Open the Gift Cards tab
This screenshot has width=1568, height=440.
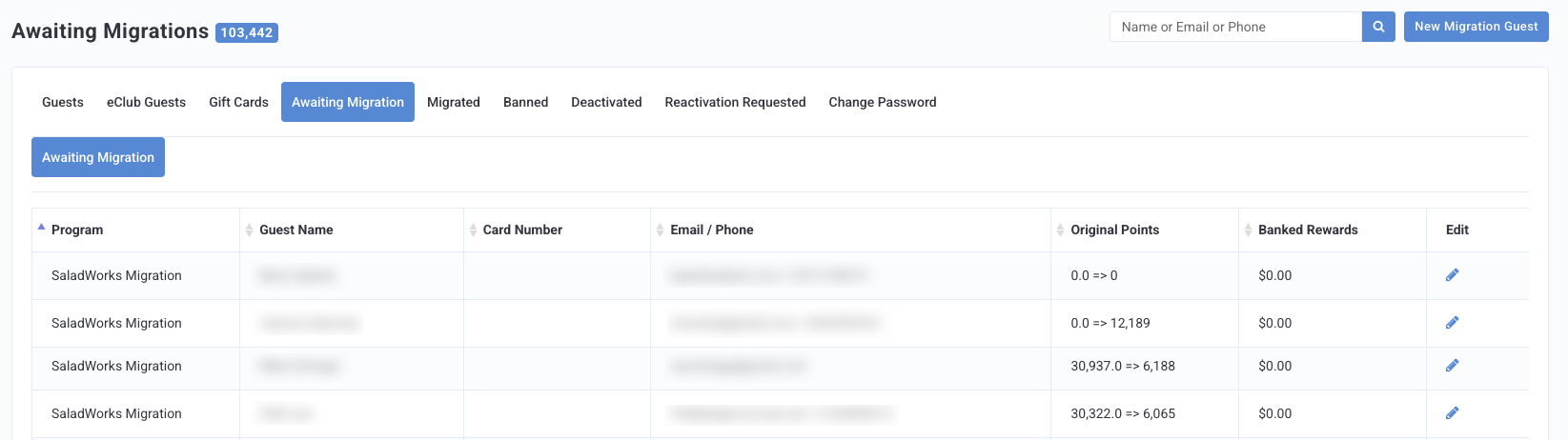(x=238, y=102)
